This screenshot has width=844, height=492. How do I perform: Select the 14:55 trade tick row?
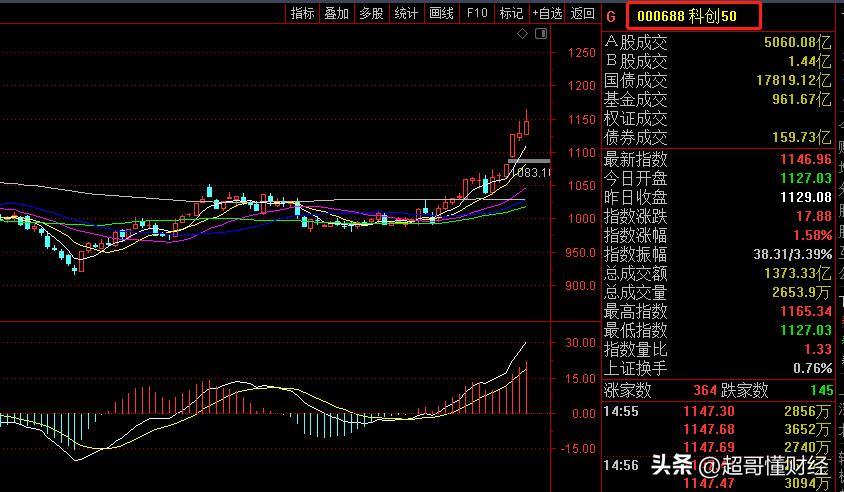coord(718,411)
